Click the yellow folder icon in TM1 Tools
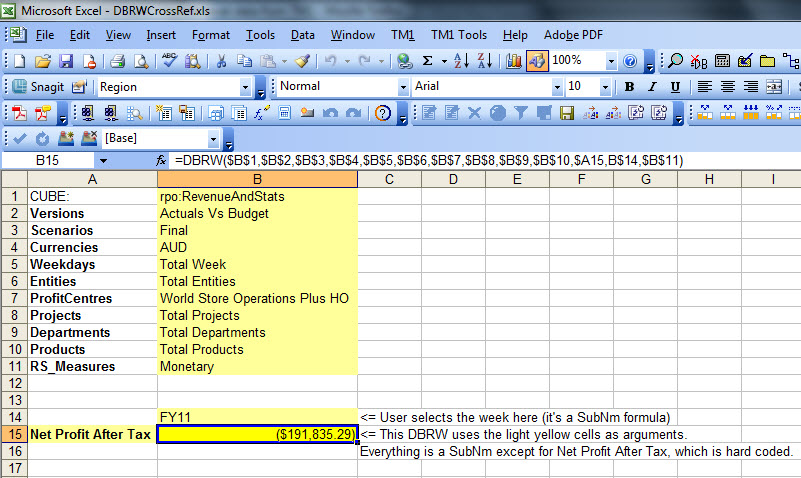 [x=767, y=61]
